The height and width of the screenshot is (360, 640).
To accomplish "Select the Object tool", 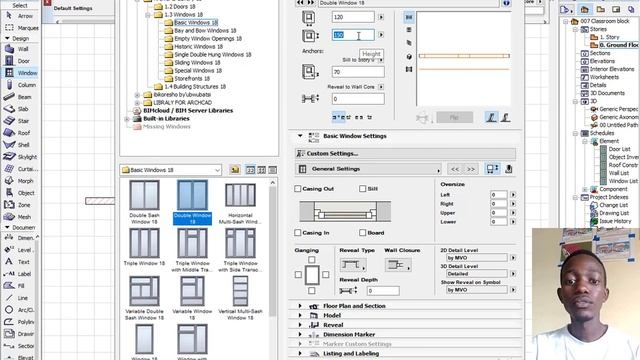I will (x=20, y=193).
